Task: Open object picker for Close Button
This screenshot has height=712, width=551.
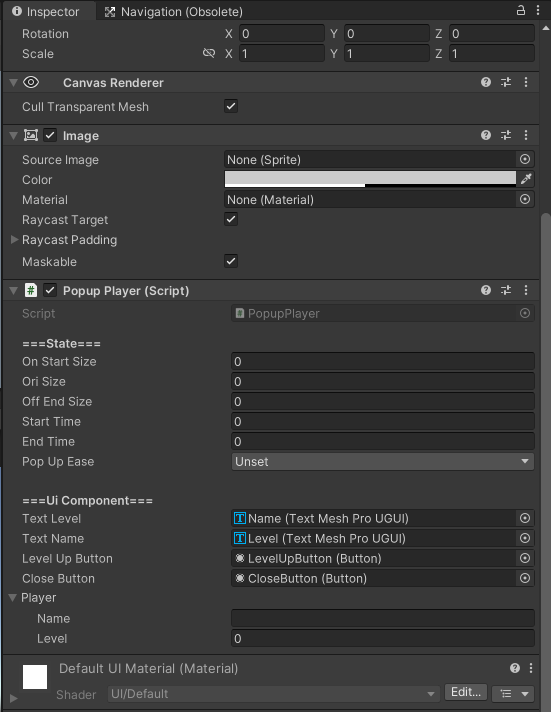Action: 525,578
